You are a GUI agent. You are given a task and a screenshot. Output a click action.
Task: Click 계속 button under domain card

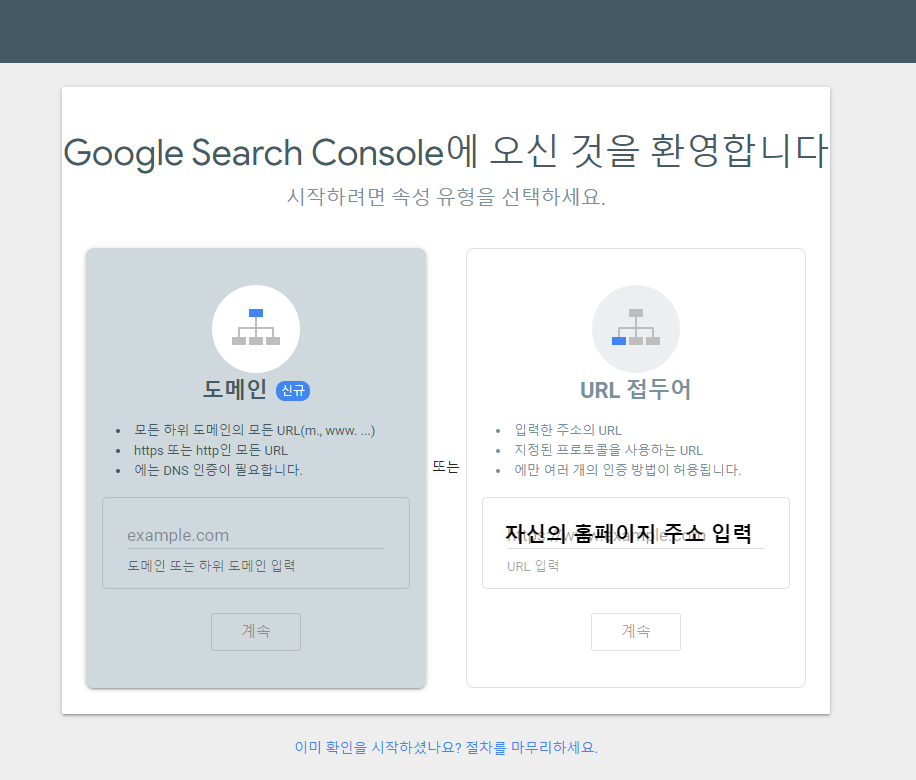point(256,632)
